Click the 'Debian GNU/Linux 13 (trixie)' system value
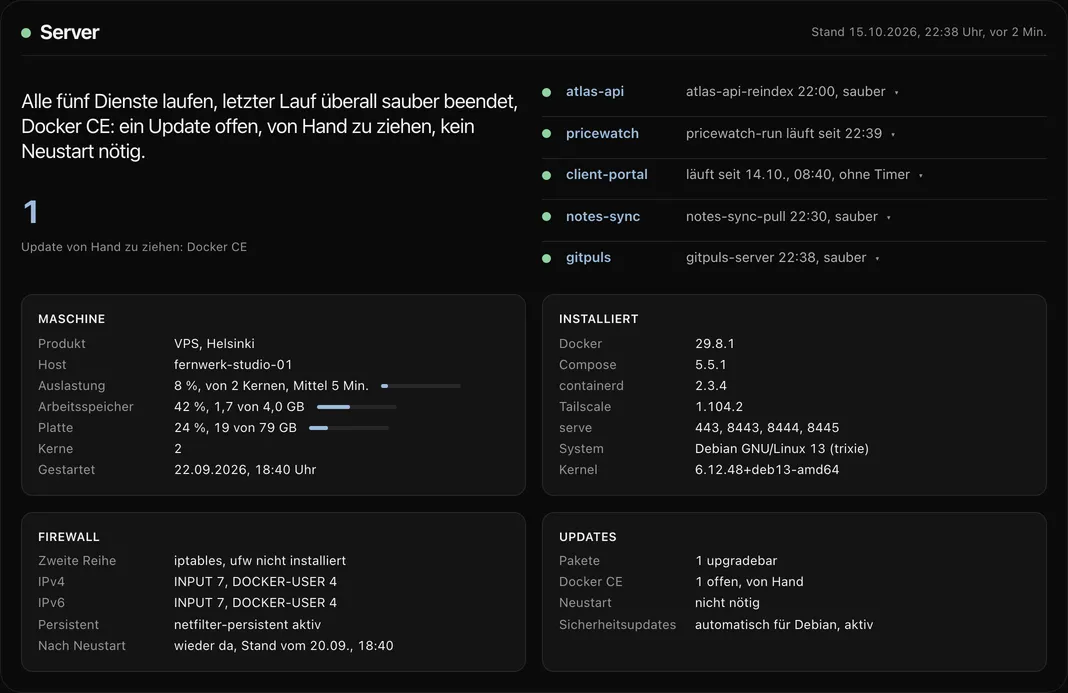The width and height of the screenshot is (1068, 693). coord(782,448)
